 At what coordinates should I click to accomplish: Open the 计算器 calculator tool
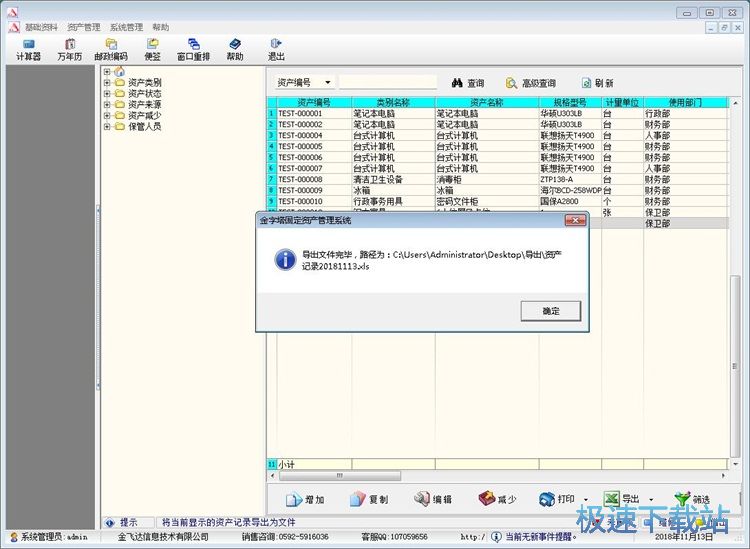point(28,50)
